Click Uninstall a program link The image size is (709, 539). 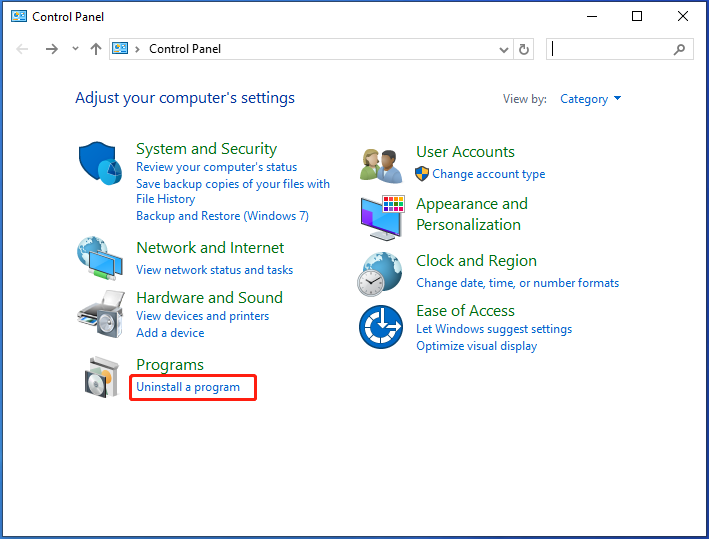188,387
